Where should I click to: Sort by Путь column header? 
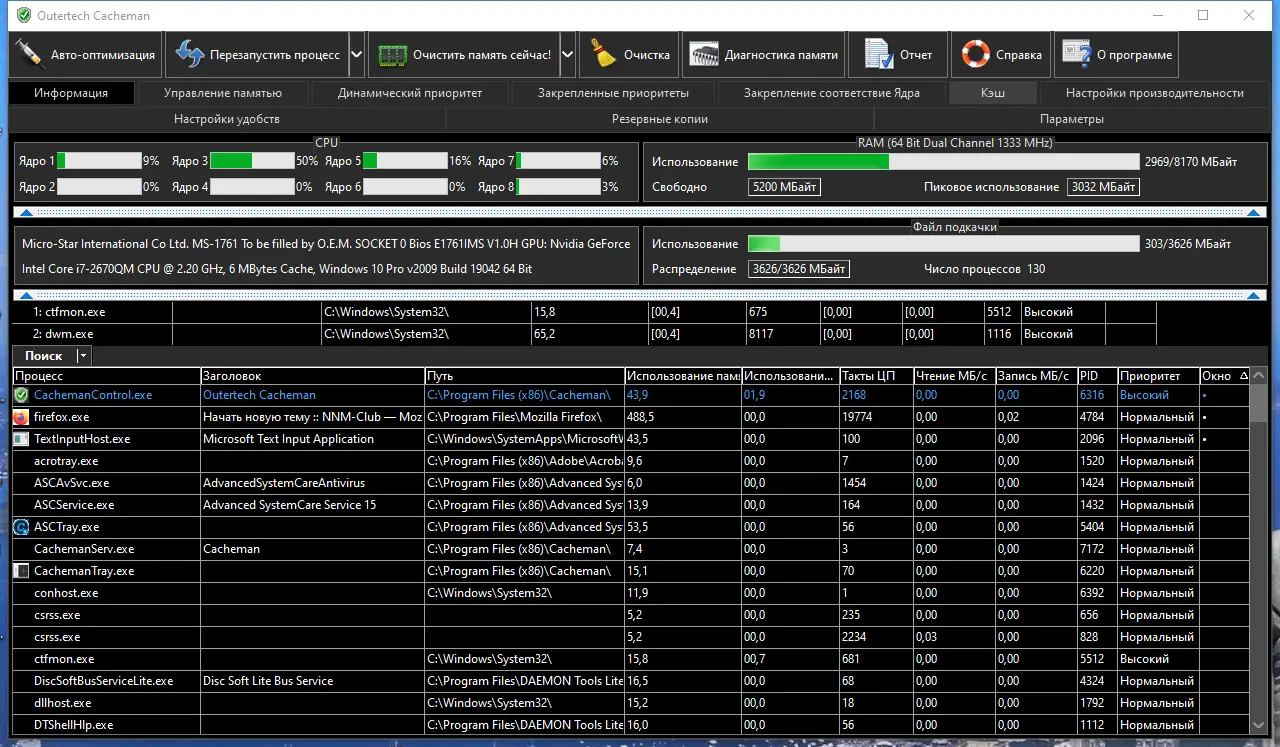point(524,376)
